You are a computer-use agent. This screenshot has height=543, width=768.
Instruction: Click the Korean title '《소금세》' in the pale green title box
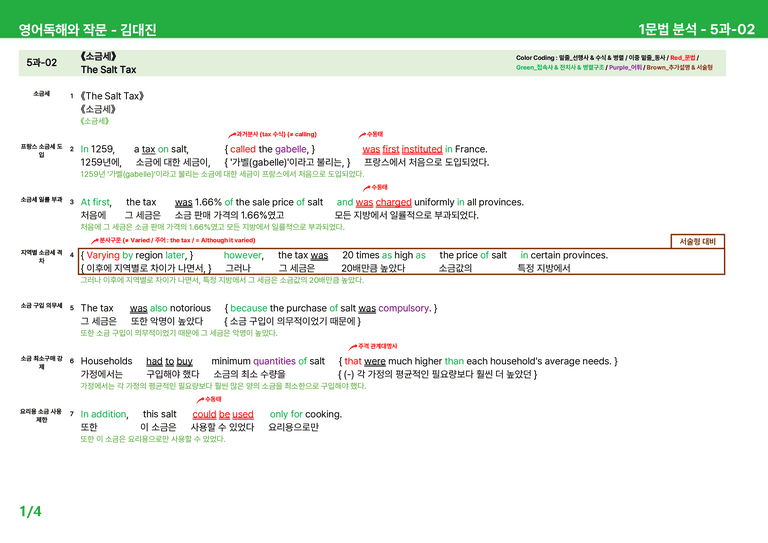(x=98, y=56)
